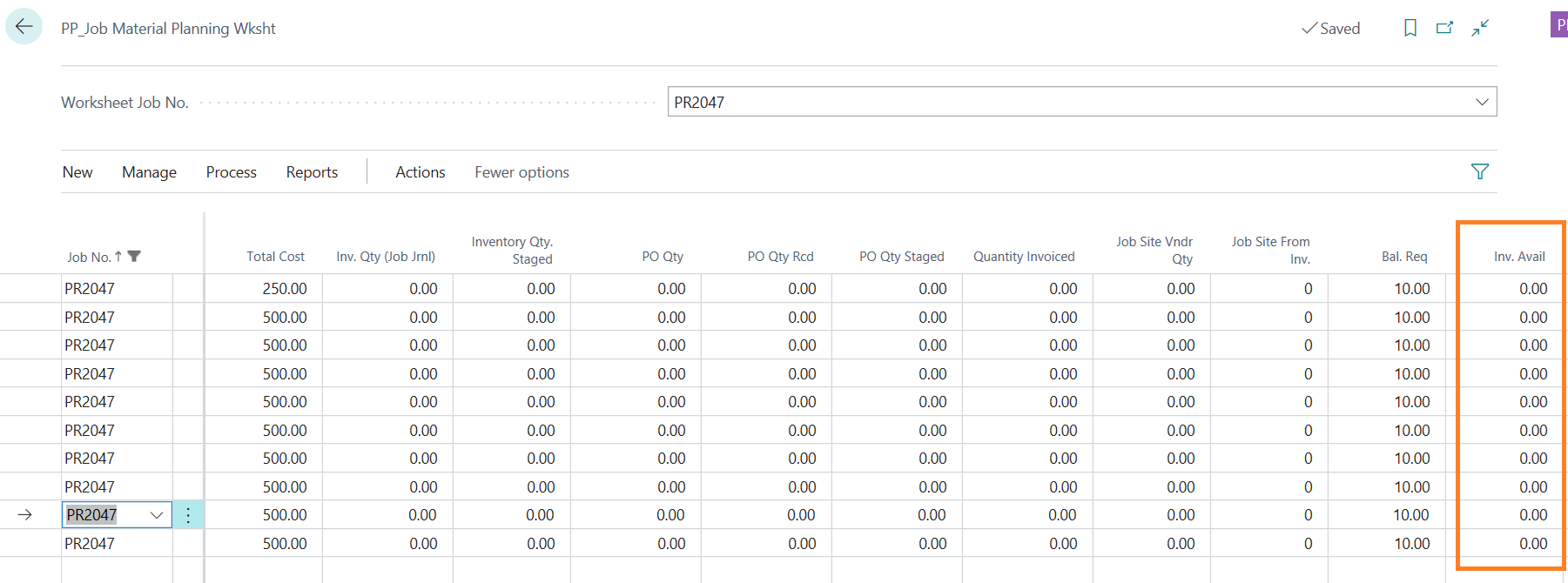Click the collapse page arrows icon

[x=1480, y=28]
